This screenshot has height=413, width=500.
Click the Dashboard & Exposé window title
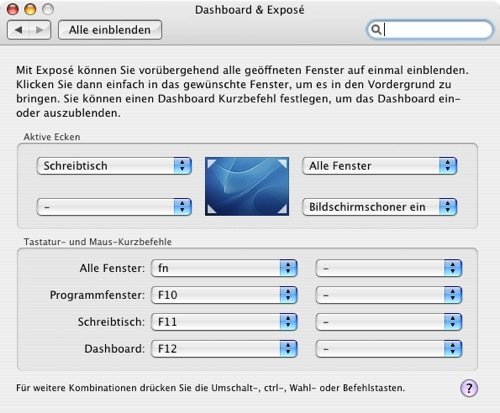click(x=250, y=10)
